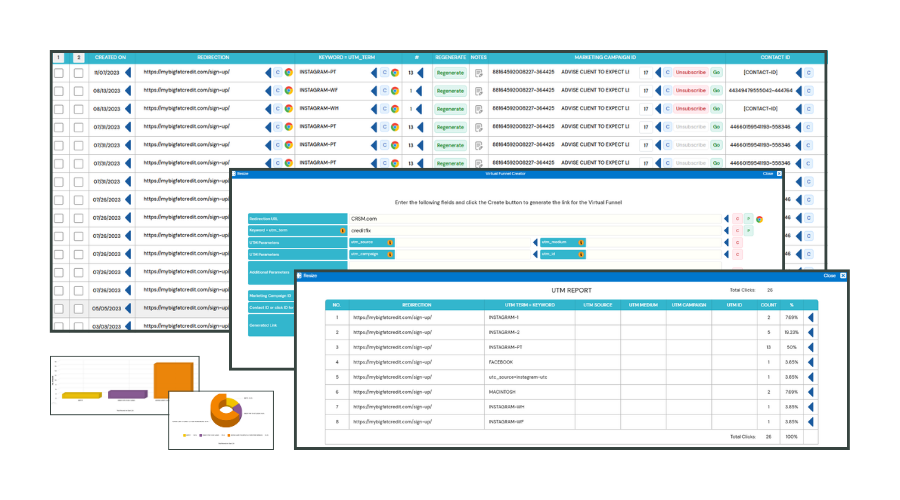This screenshot has height=500, width=900.
Task: Expand the arrow for MACINTOSH row in UTM Report
Action: click(810, 392)
